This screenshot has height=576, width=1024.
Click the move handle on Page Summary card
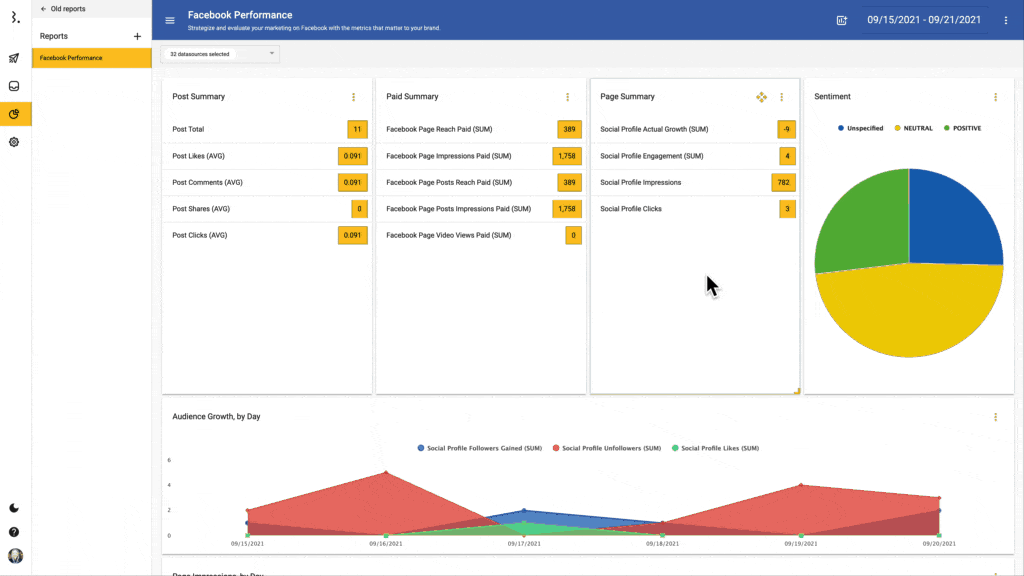tap(761, 97)
